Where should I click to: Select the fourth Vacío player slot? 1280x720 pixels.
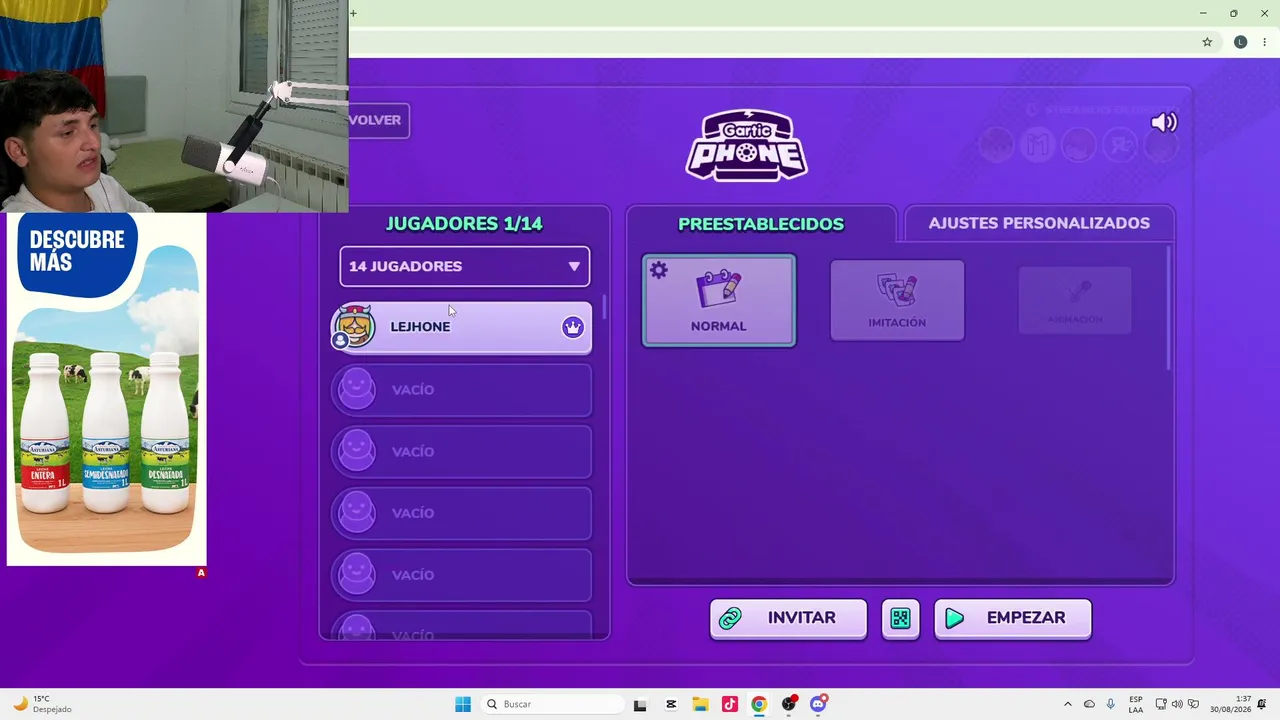(x=462, y=575)
